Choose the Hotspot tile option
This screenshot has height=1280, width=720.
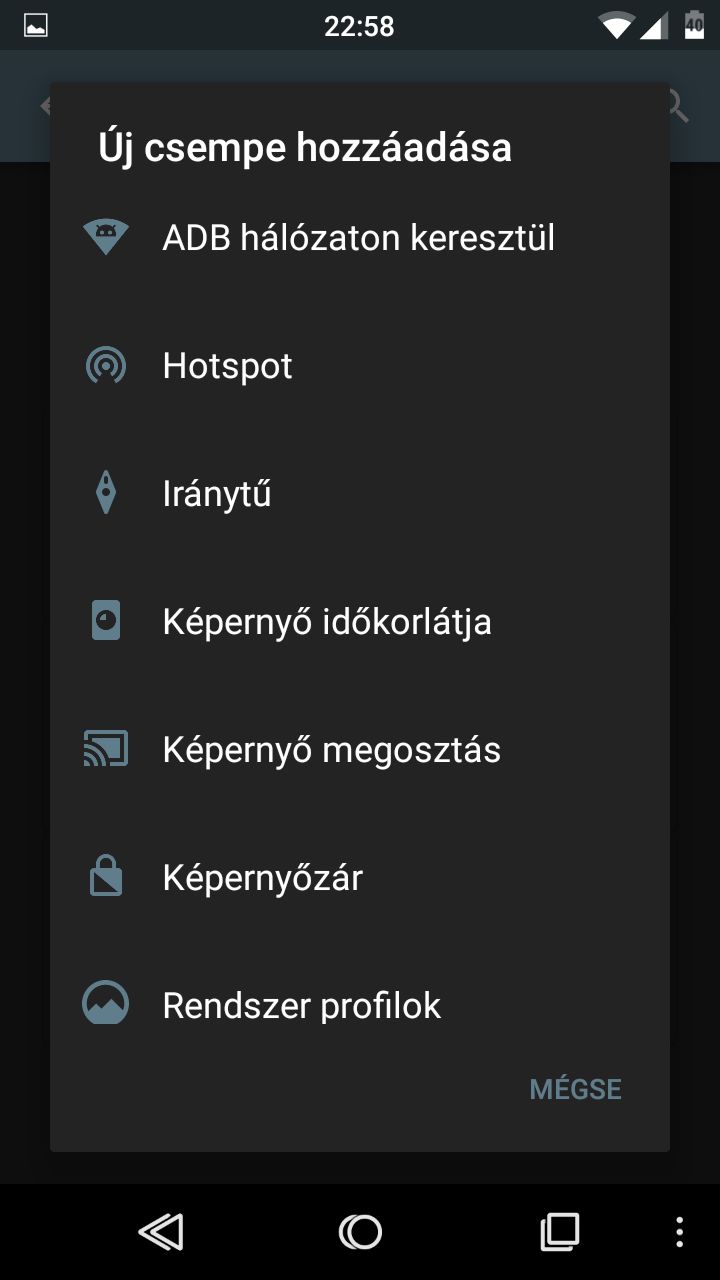(360, 366)
